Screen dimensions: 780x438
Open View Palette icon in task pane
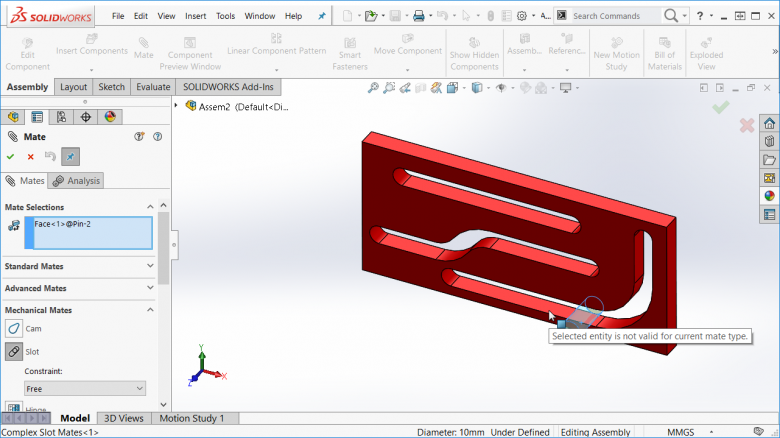[x=770, y=178]
